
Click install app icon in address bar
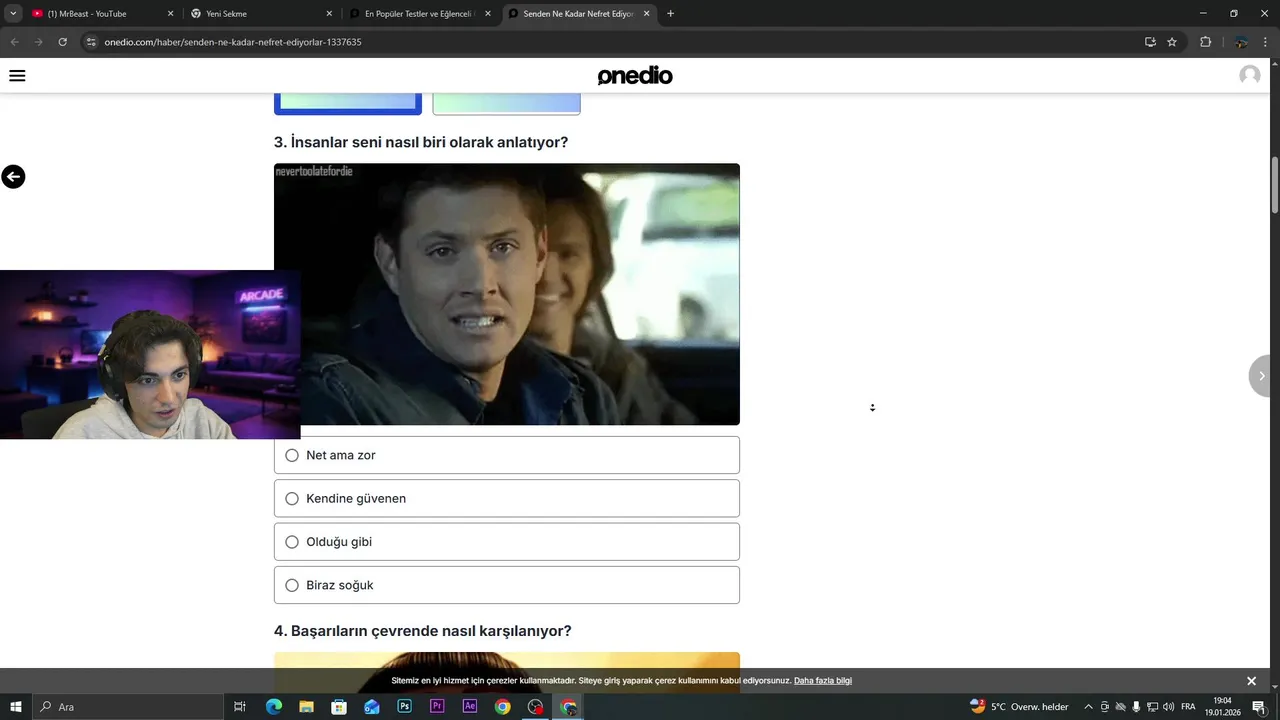coord(1150,42)
